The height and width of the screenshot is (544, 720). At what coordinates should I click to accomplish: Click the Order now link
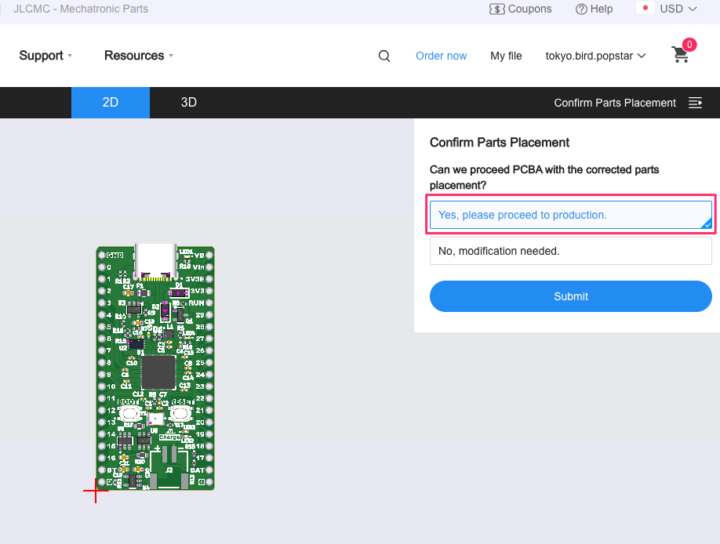tap(441, 56)
